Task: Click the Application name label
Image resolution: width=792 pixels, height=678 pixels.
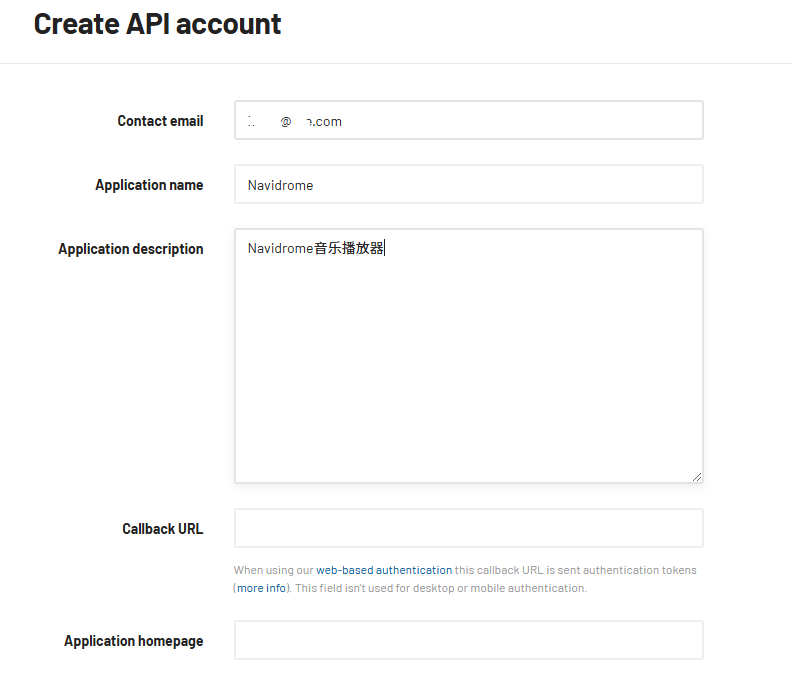Action: [x=149, y=185]
